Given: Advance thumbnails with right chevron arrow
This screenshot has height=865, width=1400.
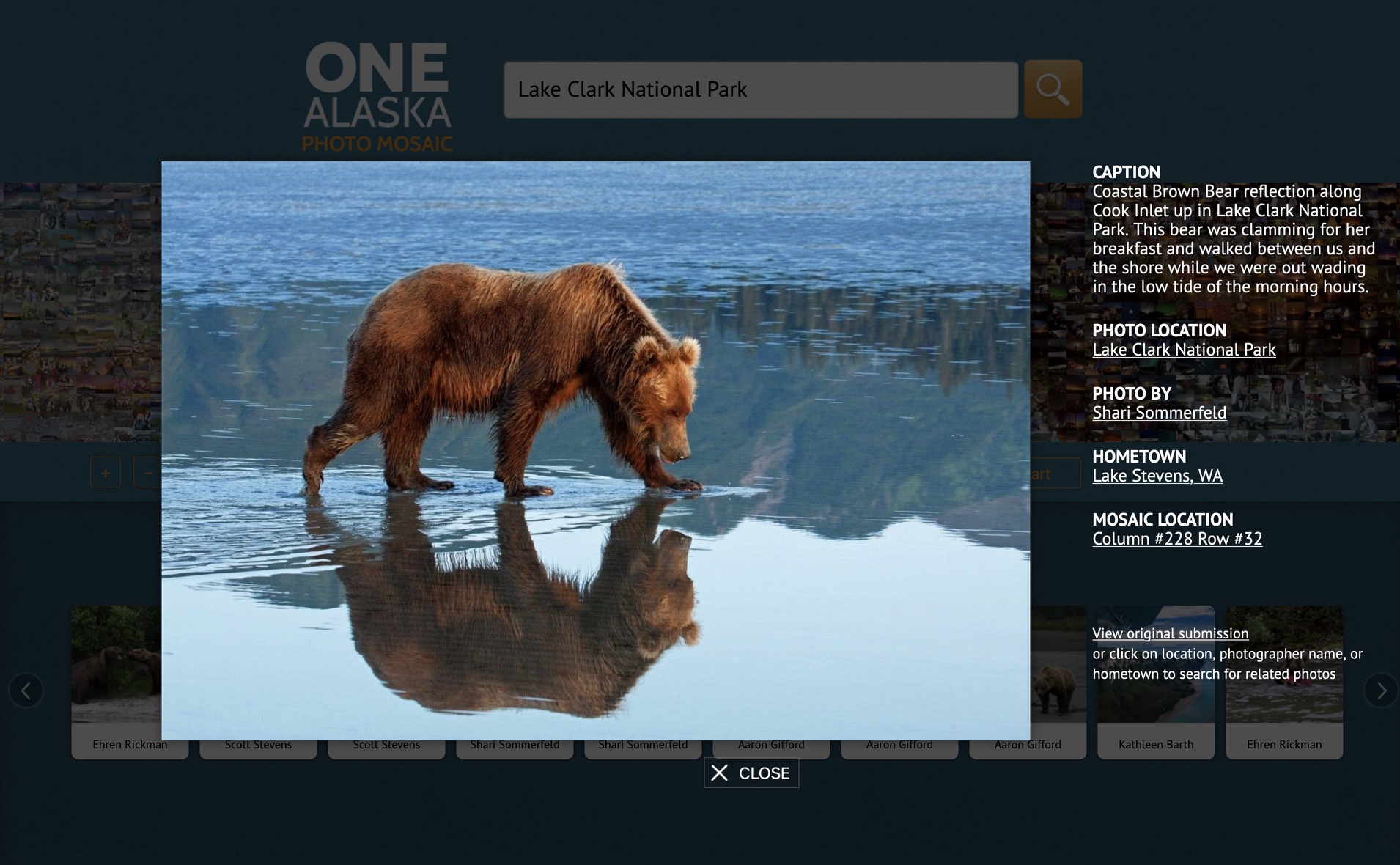Looking at the screenshot, I should click(1381, 691).
